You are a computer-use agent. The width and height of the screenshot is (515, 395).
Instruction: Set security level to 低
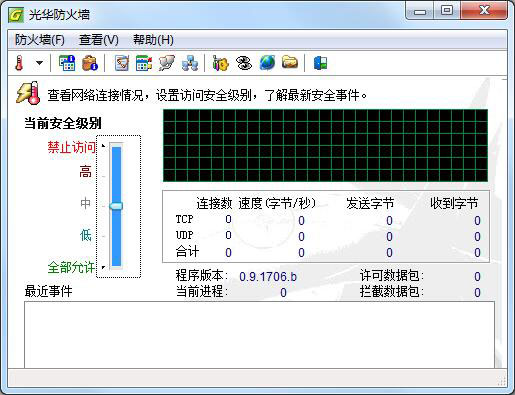86,235
